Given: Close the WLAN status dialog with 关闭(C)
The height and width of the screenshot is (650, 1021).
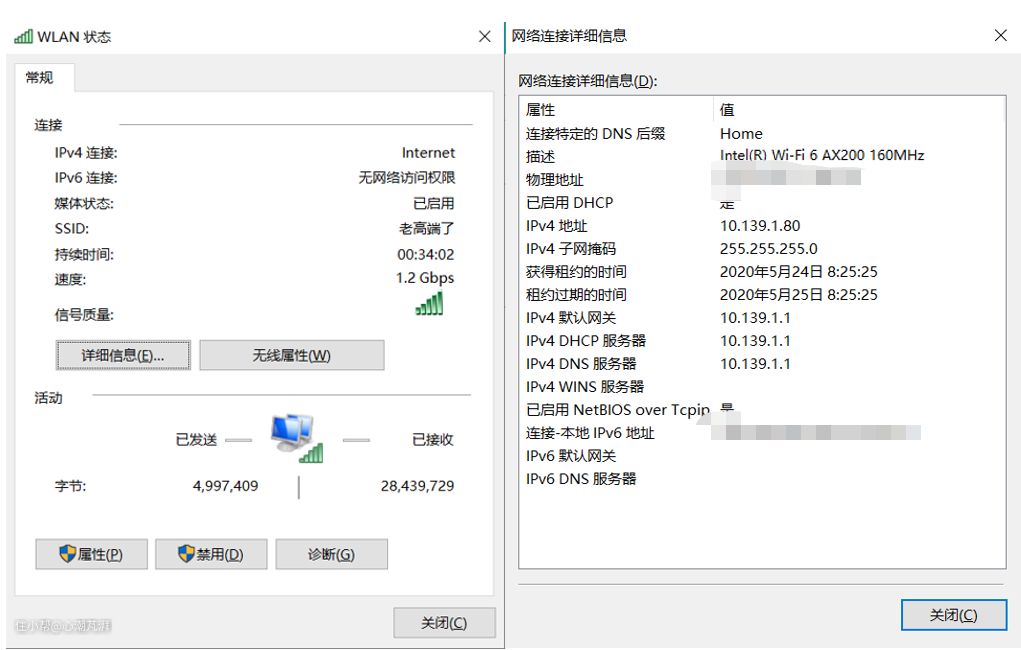Looking at the screenshot, I should 444,623.
